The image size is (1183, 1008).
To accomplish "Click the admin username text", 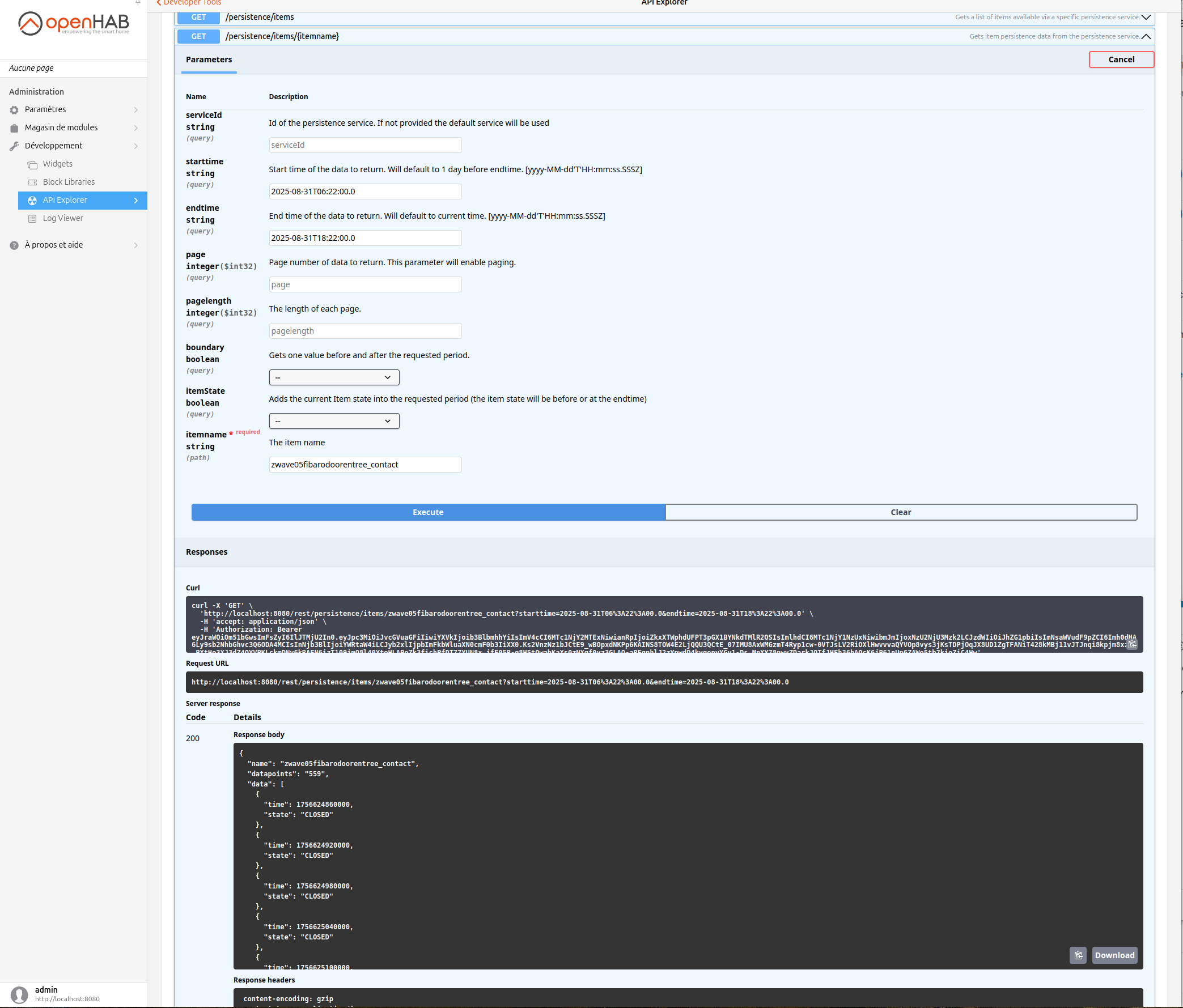I will (46, 990).
